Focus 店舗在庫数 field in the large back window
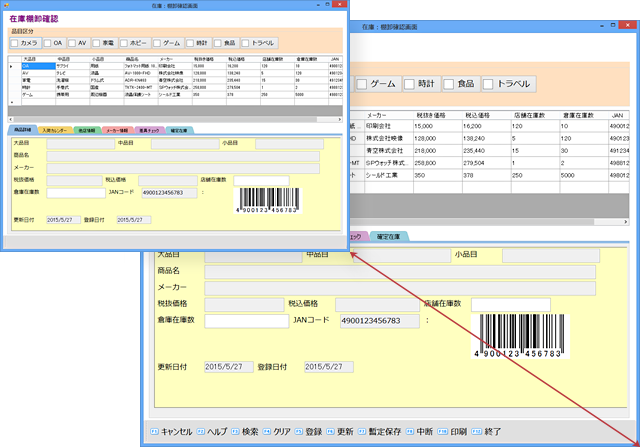640x447 pixels. (x=511, y=305)
